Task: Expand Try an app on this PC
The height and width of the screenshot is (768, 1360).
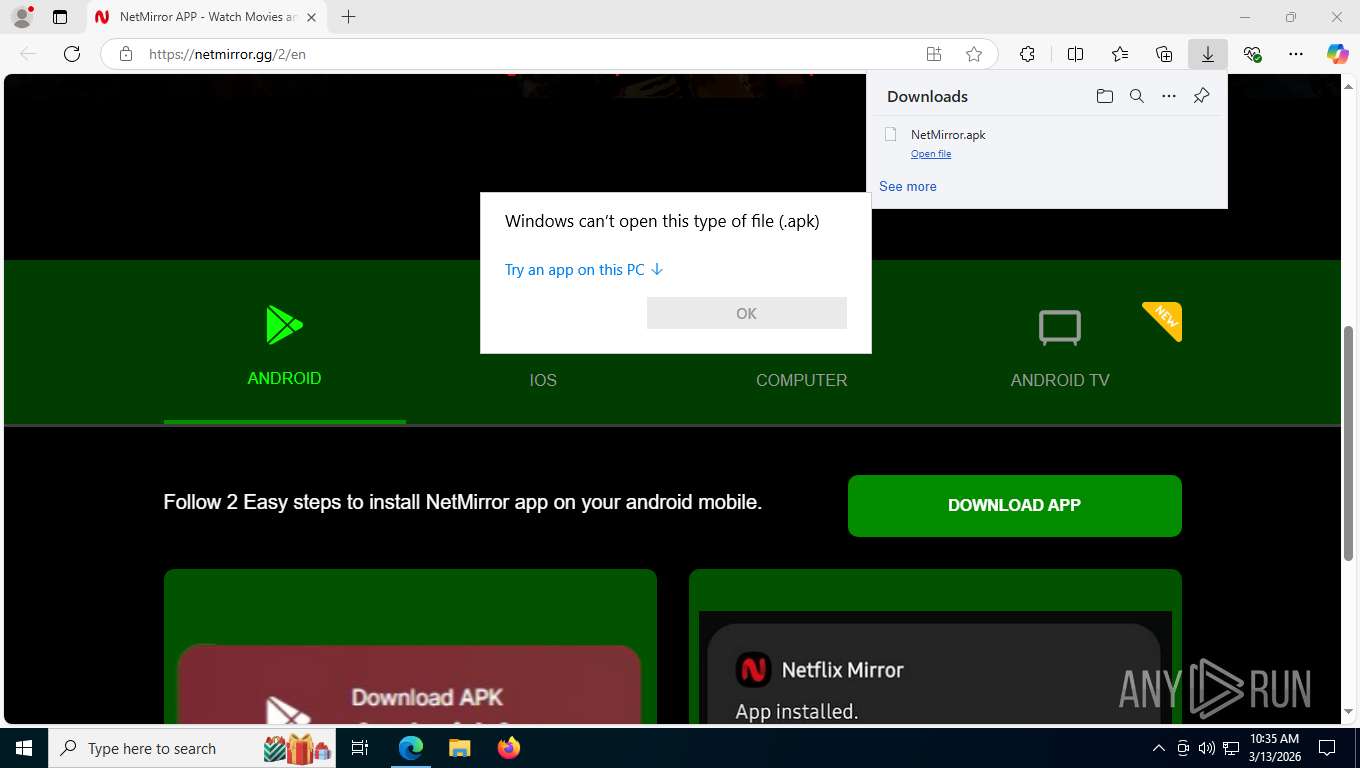Action: tap(584, 270)
